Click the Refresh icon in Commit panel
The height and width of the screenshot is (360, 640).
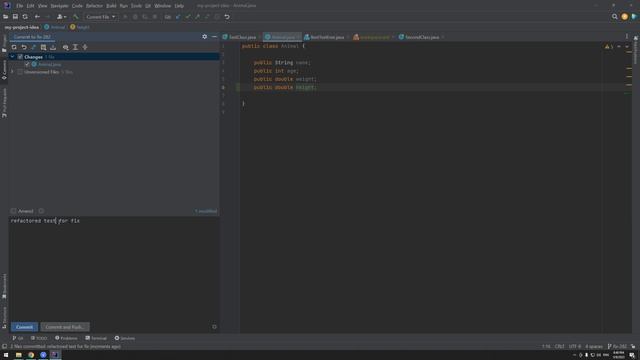[x=14, y=47]
